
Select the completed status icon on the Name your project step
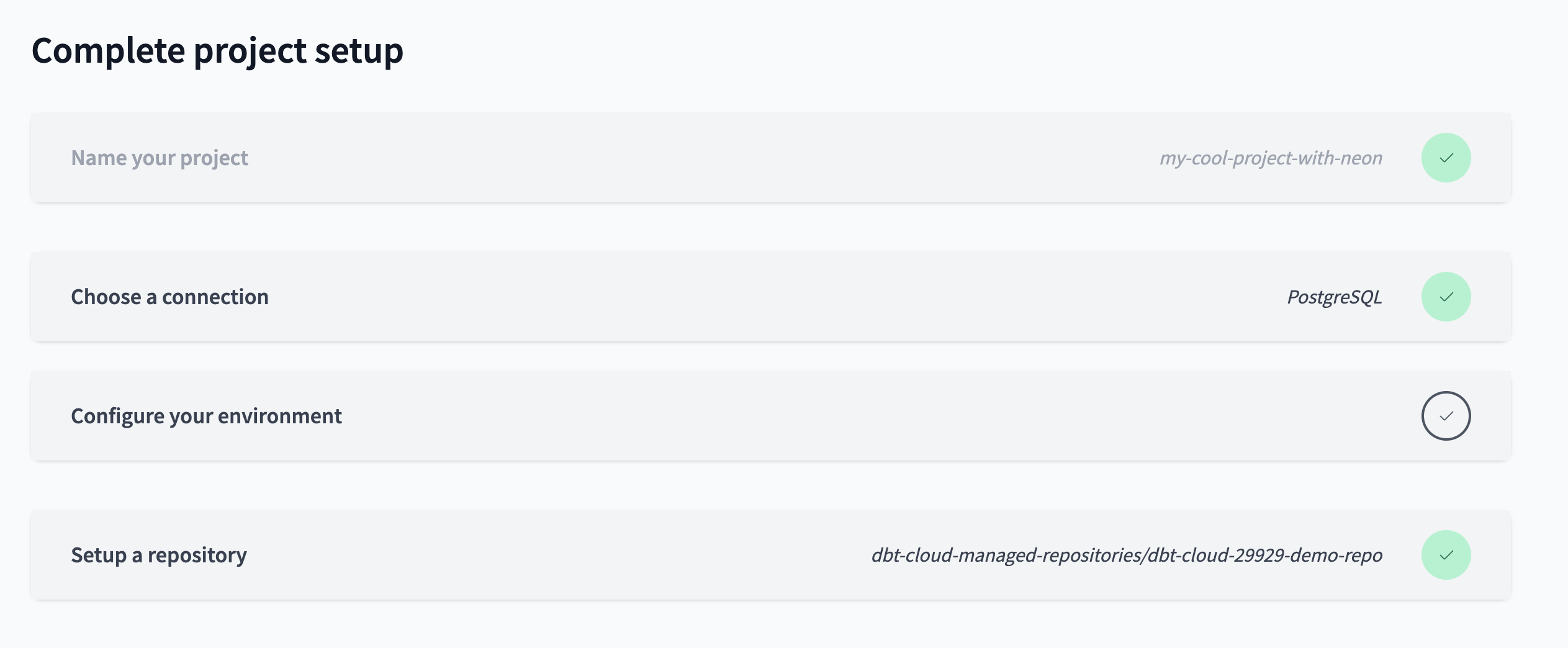pos(1446,158)
